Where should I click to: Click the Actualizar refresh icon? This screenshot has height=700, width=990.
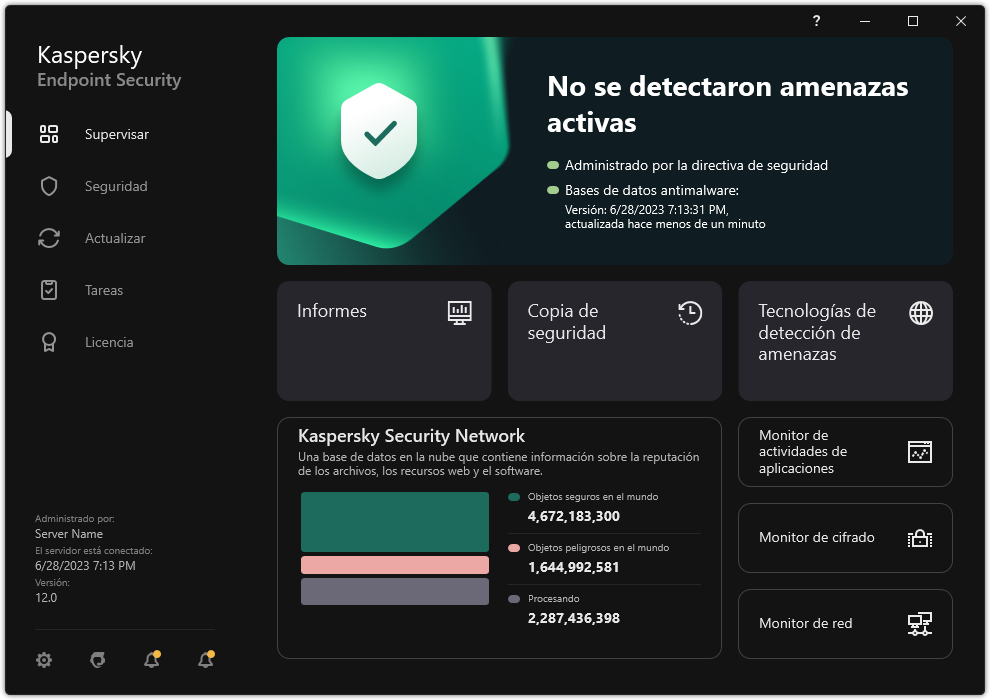tap(48, 238)
